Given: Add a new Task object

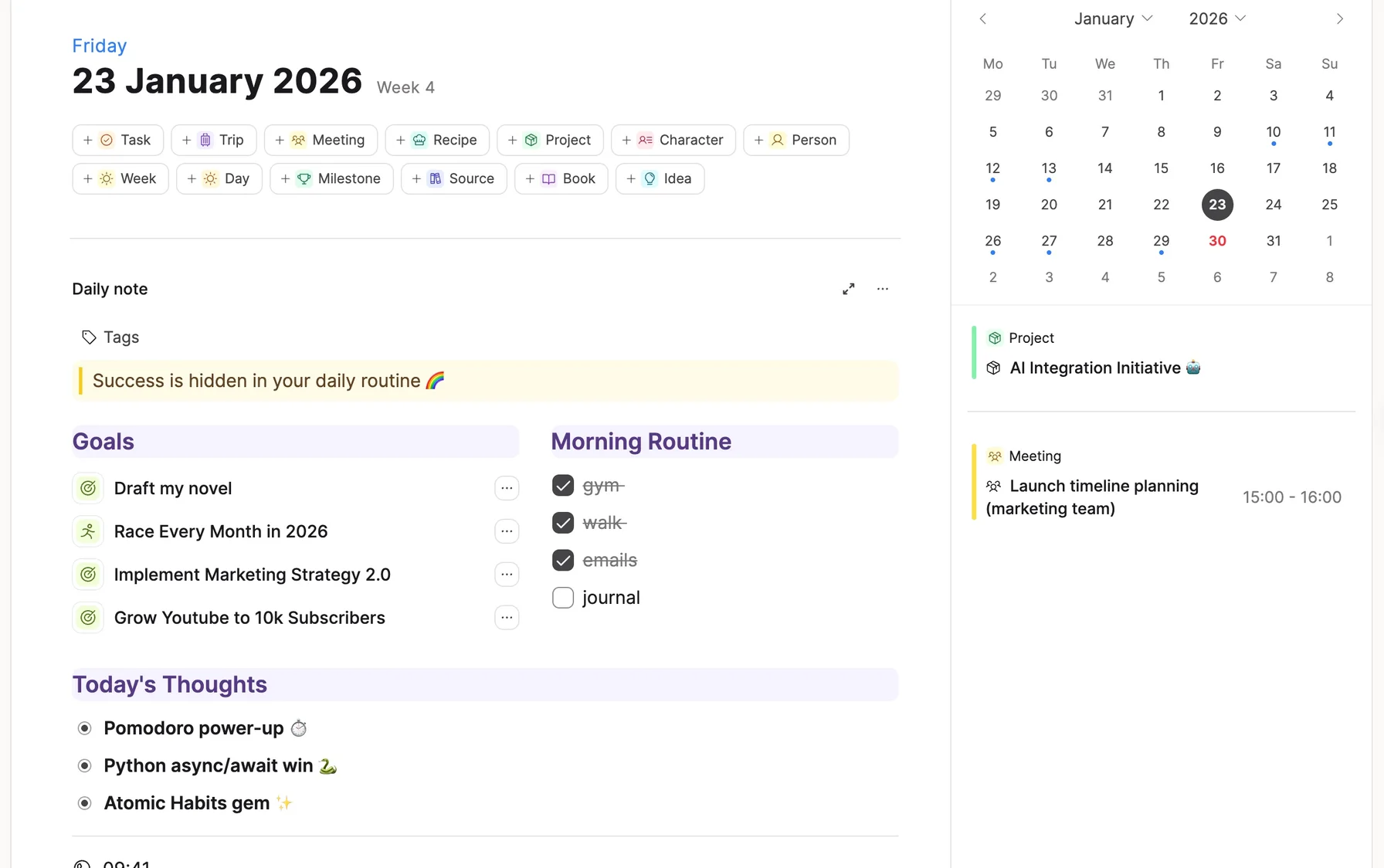Looking at the screenshot, I should pos(117,140).
